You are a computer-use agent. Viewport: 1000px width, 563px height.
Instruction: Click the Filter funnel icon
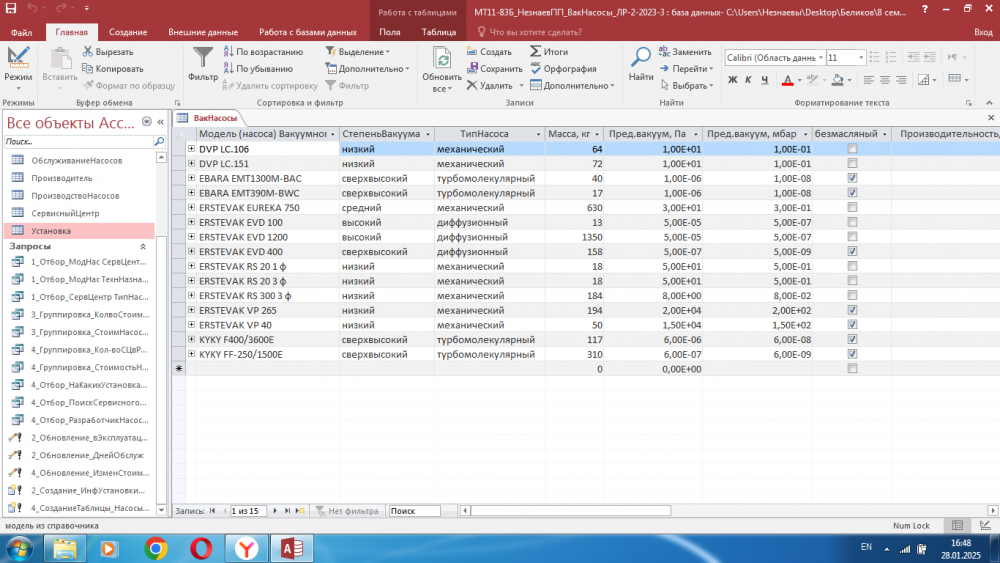[202, 57]
